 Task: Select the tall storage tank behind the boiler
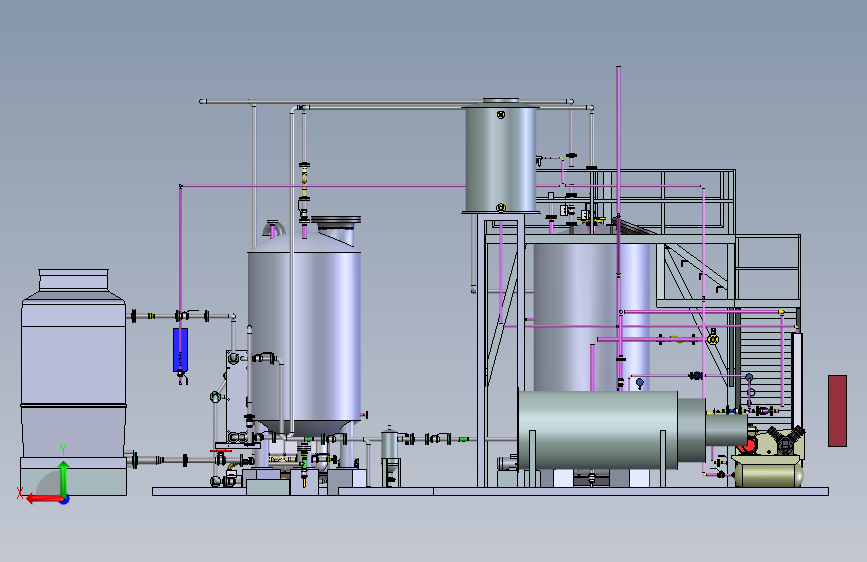[592, 318]
